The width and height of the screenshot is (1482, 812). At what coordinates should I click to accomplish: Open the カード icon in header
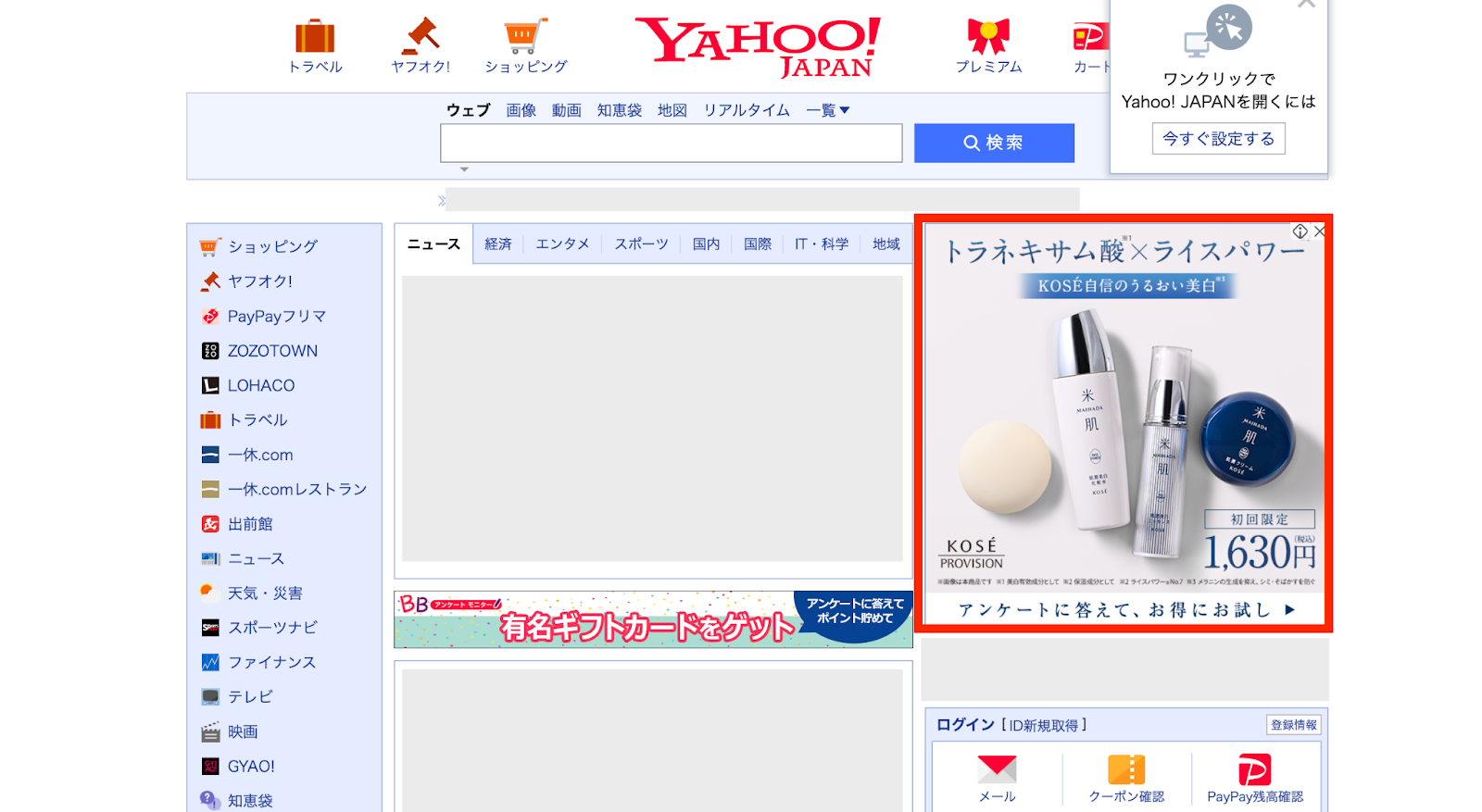click(x=1090, y=37)
